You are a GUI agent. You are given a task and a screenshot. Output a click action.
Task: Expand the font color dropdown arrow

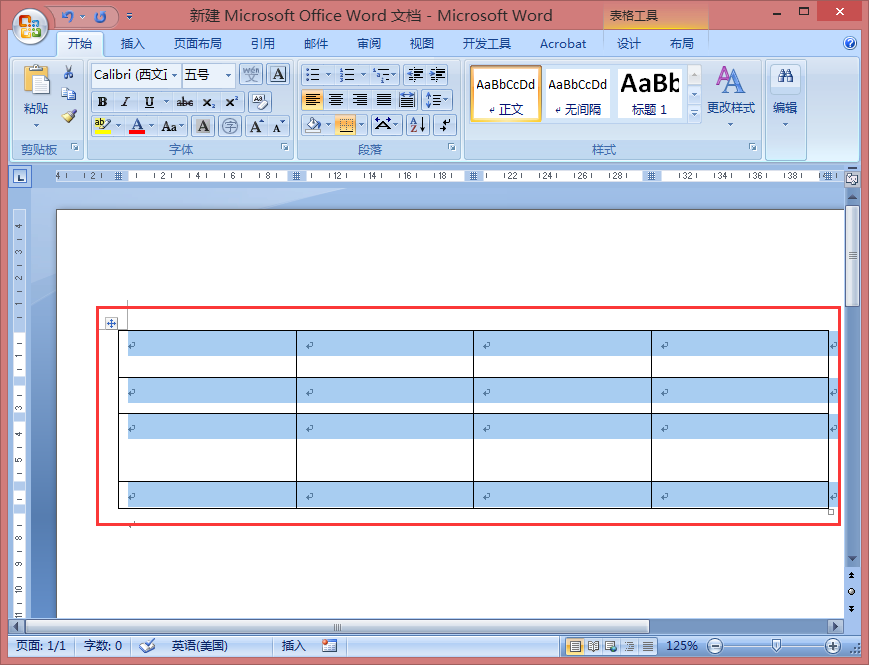(151, 126)
